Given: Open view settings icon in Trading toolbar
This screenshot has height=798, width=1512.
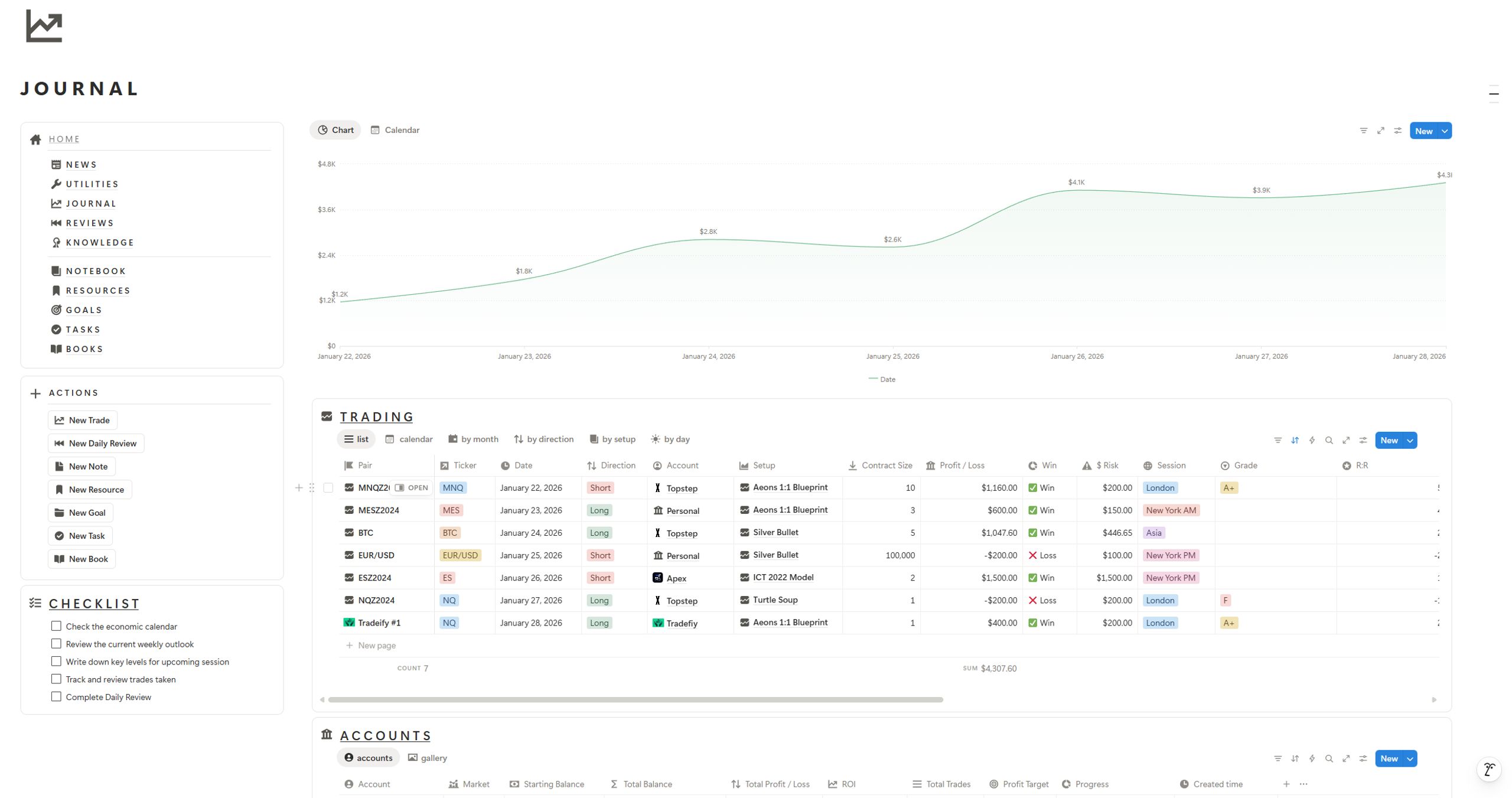Looking at the screenshot, I should click(x=1363, y=440).
